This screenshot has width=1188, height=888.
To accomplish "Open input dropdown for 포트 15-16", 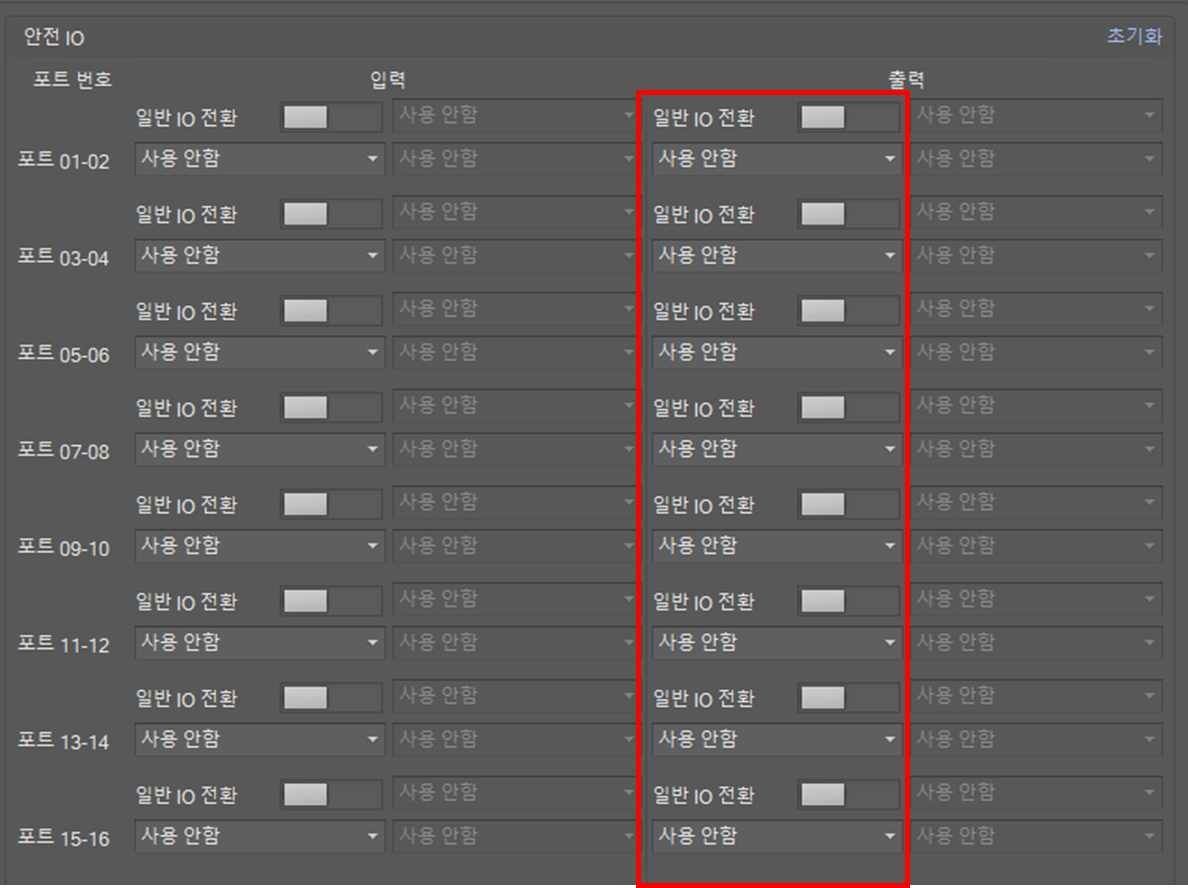I will (x=259, y=836).
